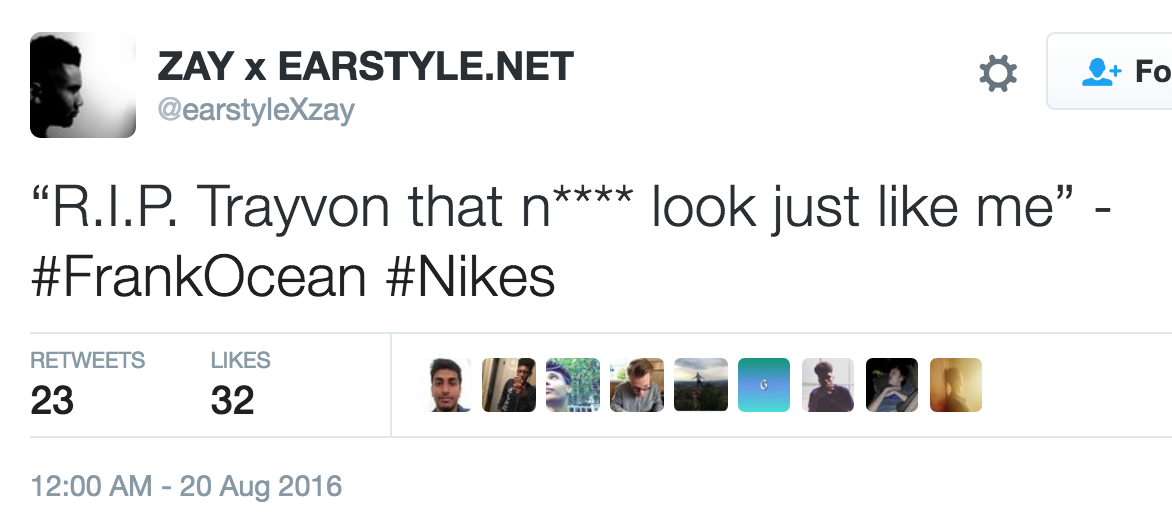Open ZAY x EARSTYLE.NET profile picture

tap(83, 85)
